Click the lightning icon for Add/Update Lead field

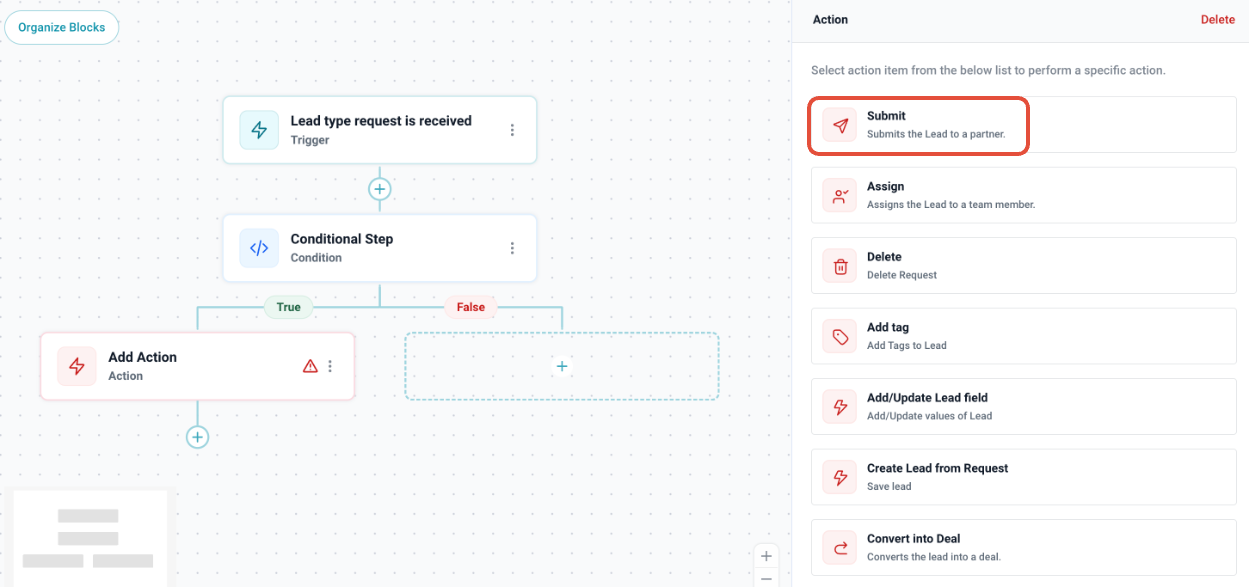(840, 407)
